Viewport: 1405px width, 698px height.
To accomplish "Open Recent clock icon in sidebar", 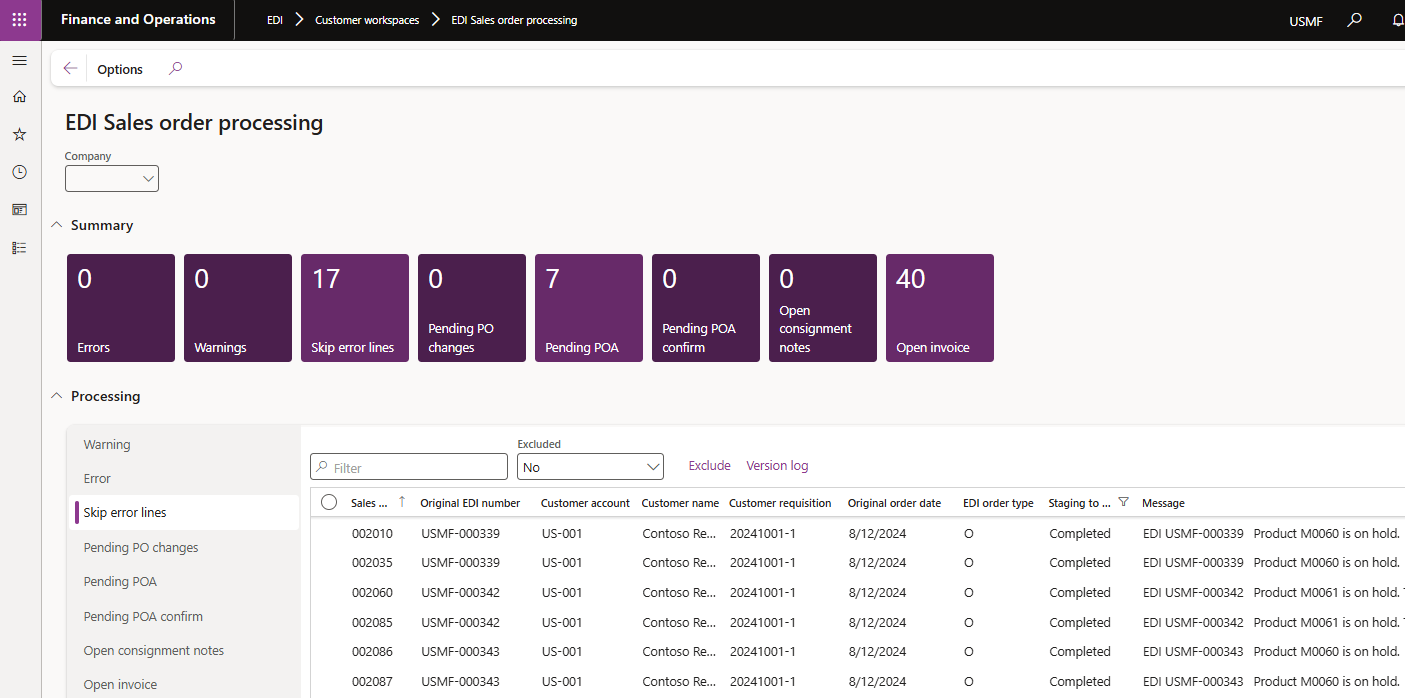I will 19,172.
